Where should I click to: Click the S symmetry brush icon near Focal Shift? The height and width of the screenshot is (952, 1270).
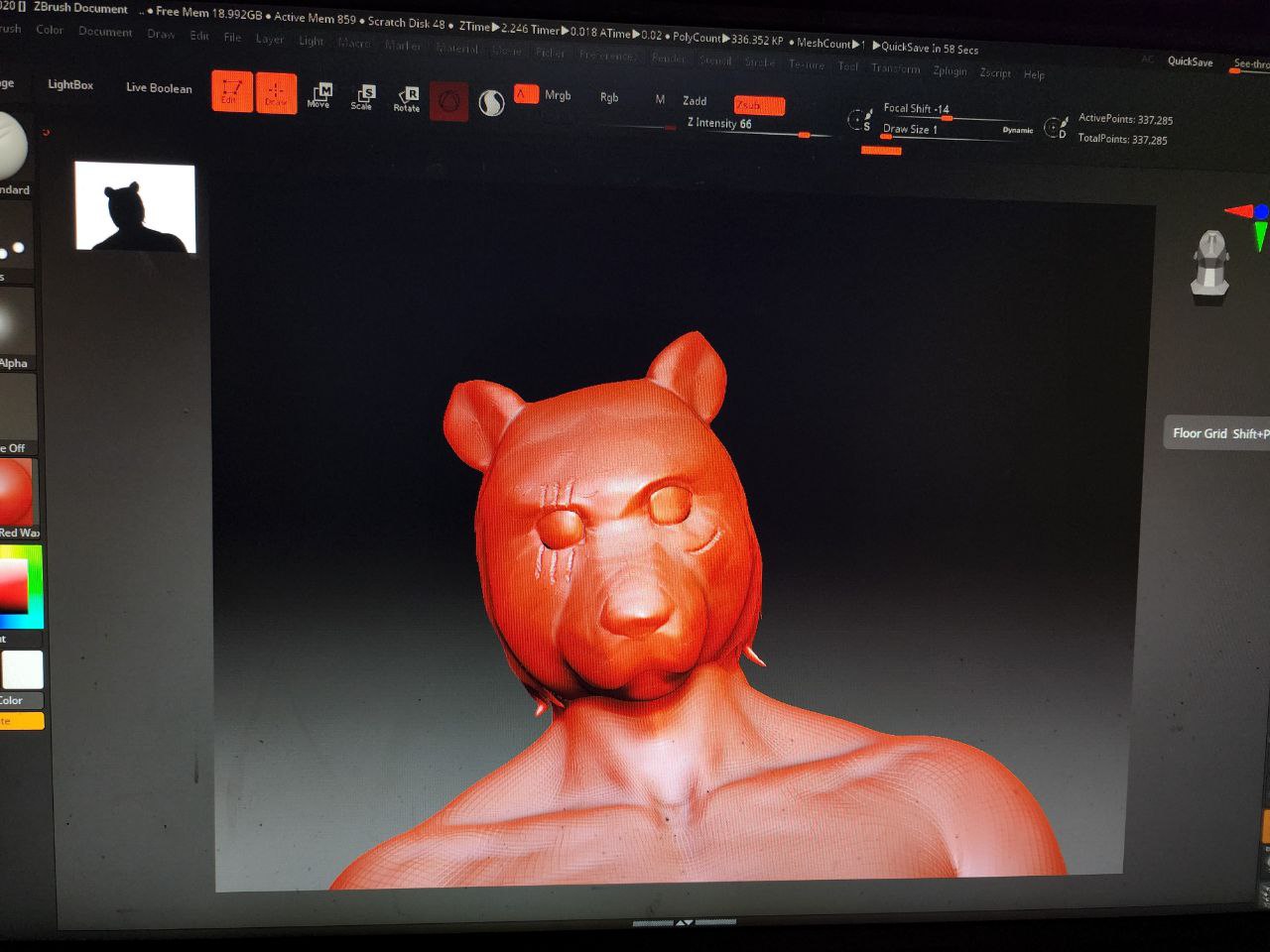858,120
